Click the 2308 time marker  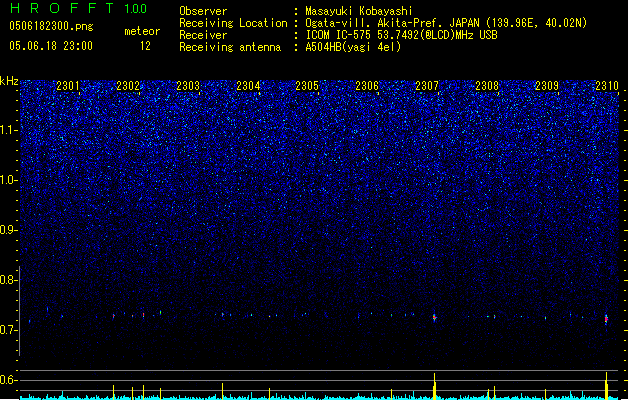coord(487,86)
